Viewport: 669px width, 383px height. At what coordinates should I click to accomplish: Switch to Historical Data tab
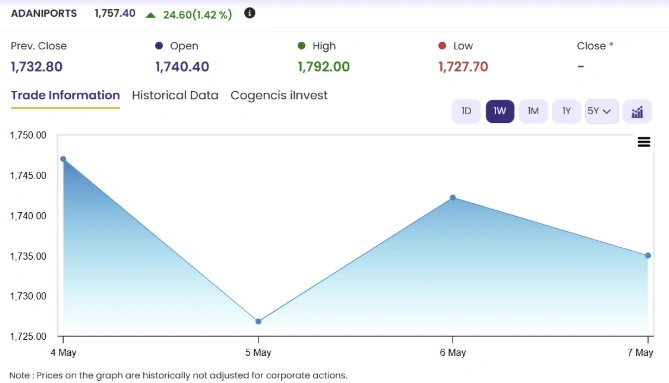pos(175,95)
